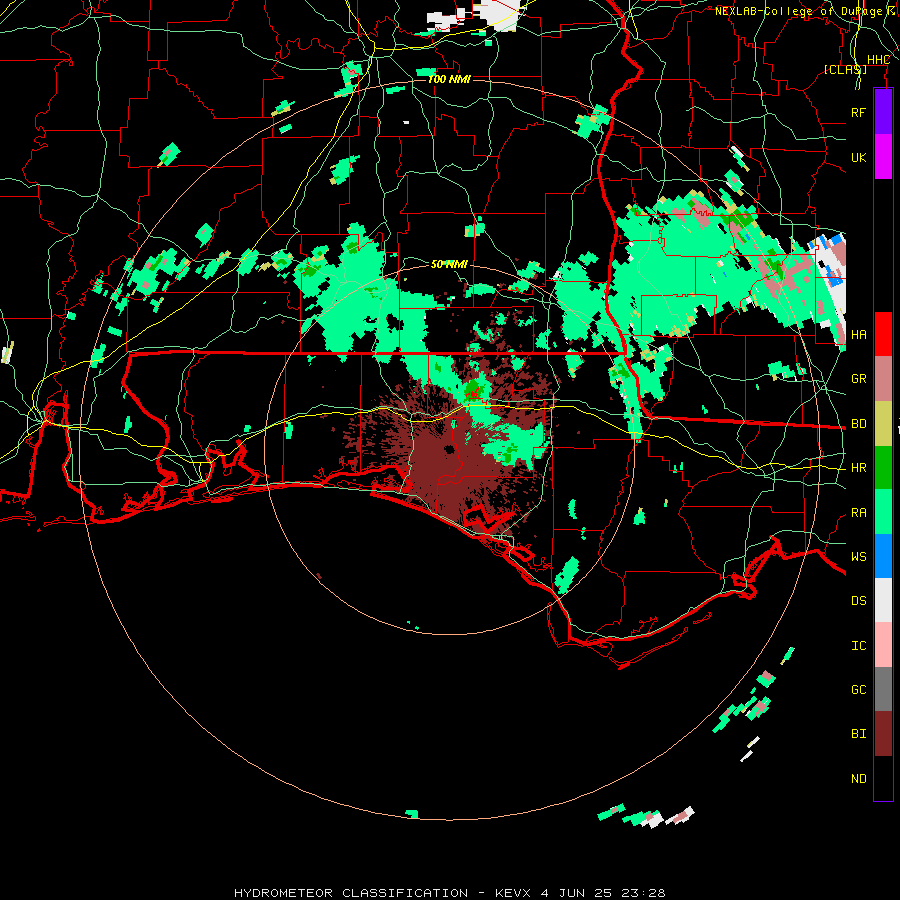
Task: Click the WS blue legend swatch
Action: 883,556
